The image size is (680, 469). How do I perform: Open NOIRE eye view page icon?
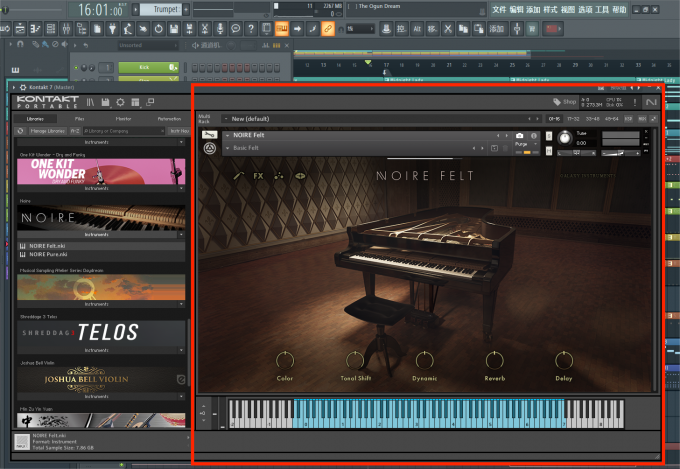(300, 176)
